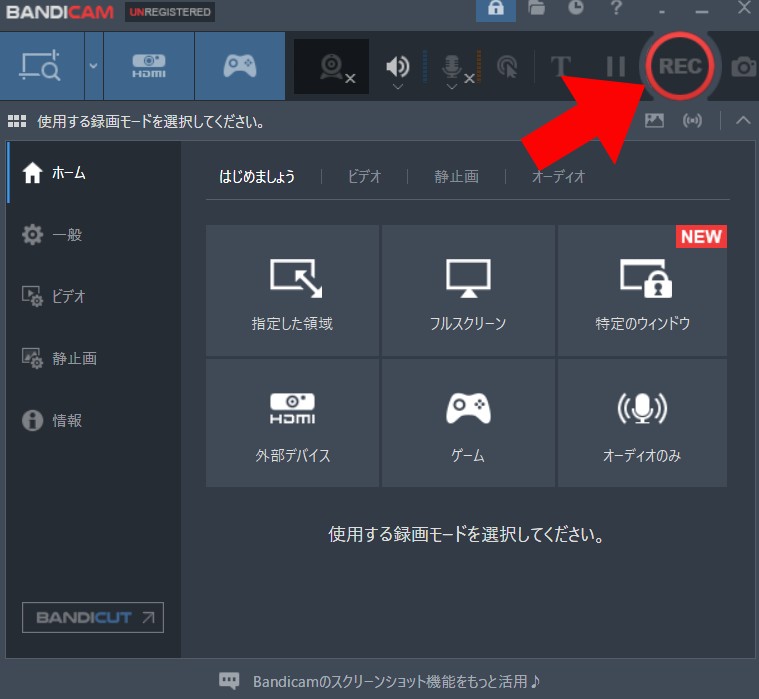
Task: Choose the 外部デバイス recording tile
Action: (292, 423)
